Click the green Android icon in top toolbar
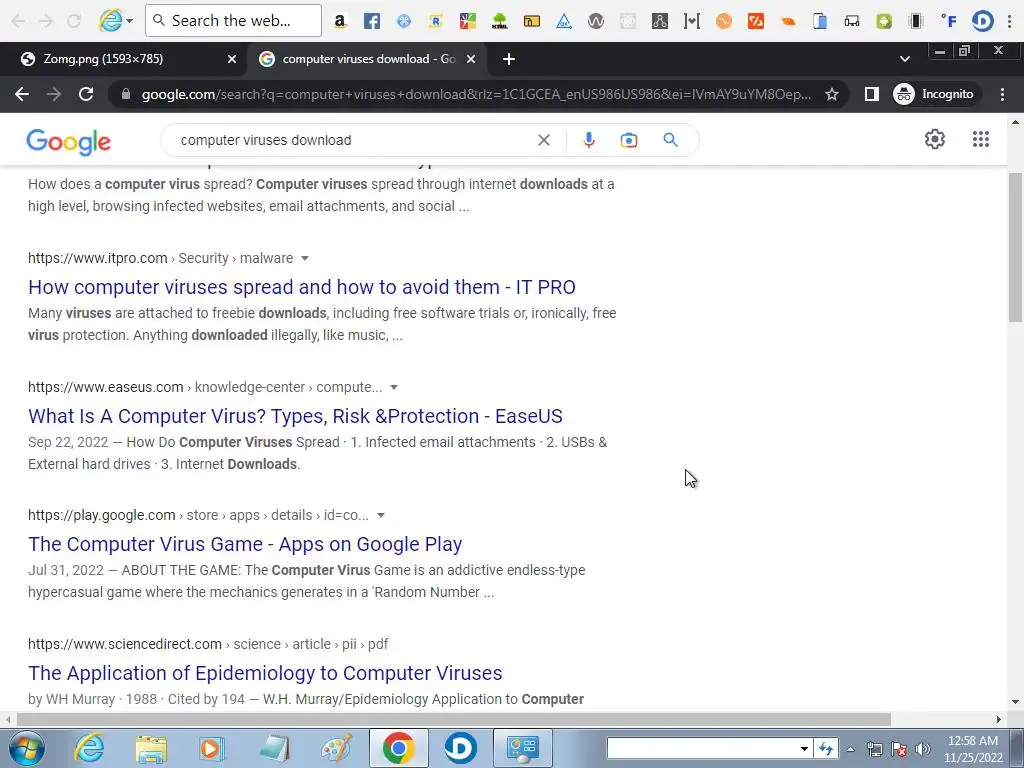Viewport: 1024px width, 768px height. [884, 21]
